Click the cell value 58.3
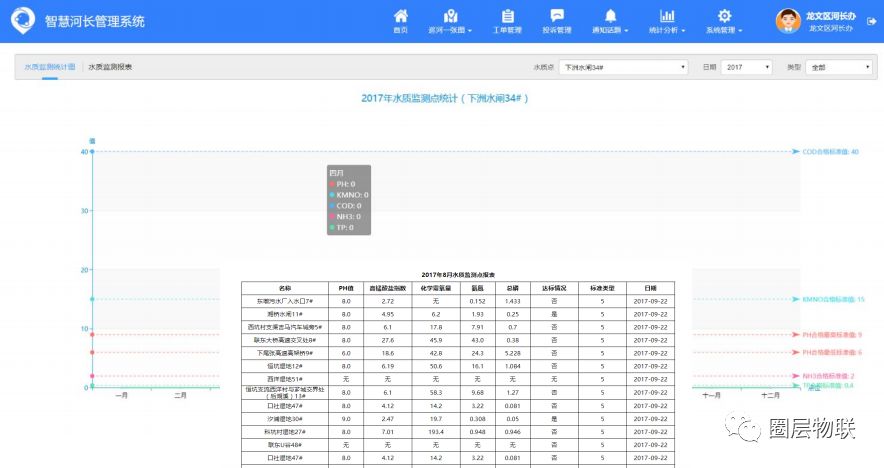This screenshot has height=468, width=884. pyautogui.click(x=436, y=392)
